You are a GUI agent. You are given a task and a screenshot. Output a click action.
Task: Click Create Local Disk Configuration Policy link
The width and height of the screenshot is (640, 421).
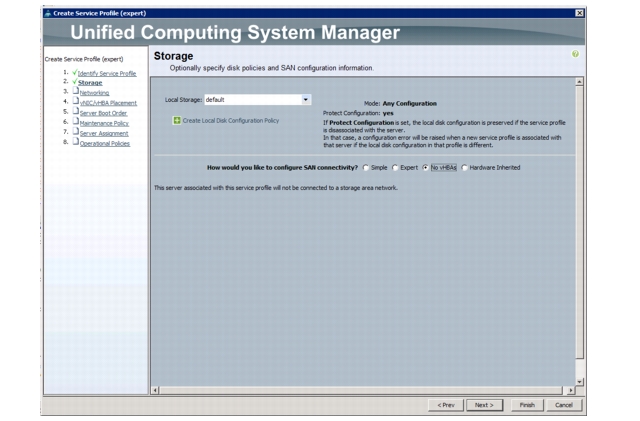(231, 120)
